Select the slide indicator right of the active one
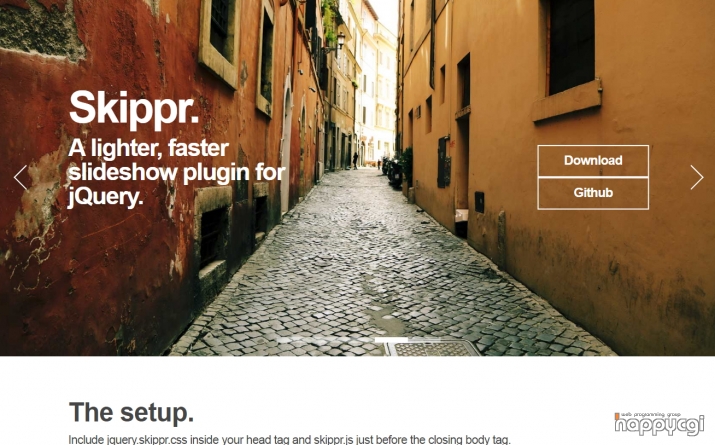The image size is (715, 445). click(x=425, y=340)
